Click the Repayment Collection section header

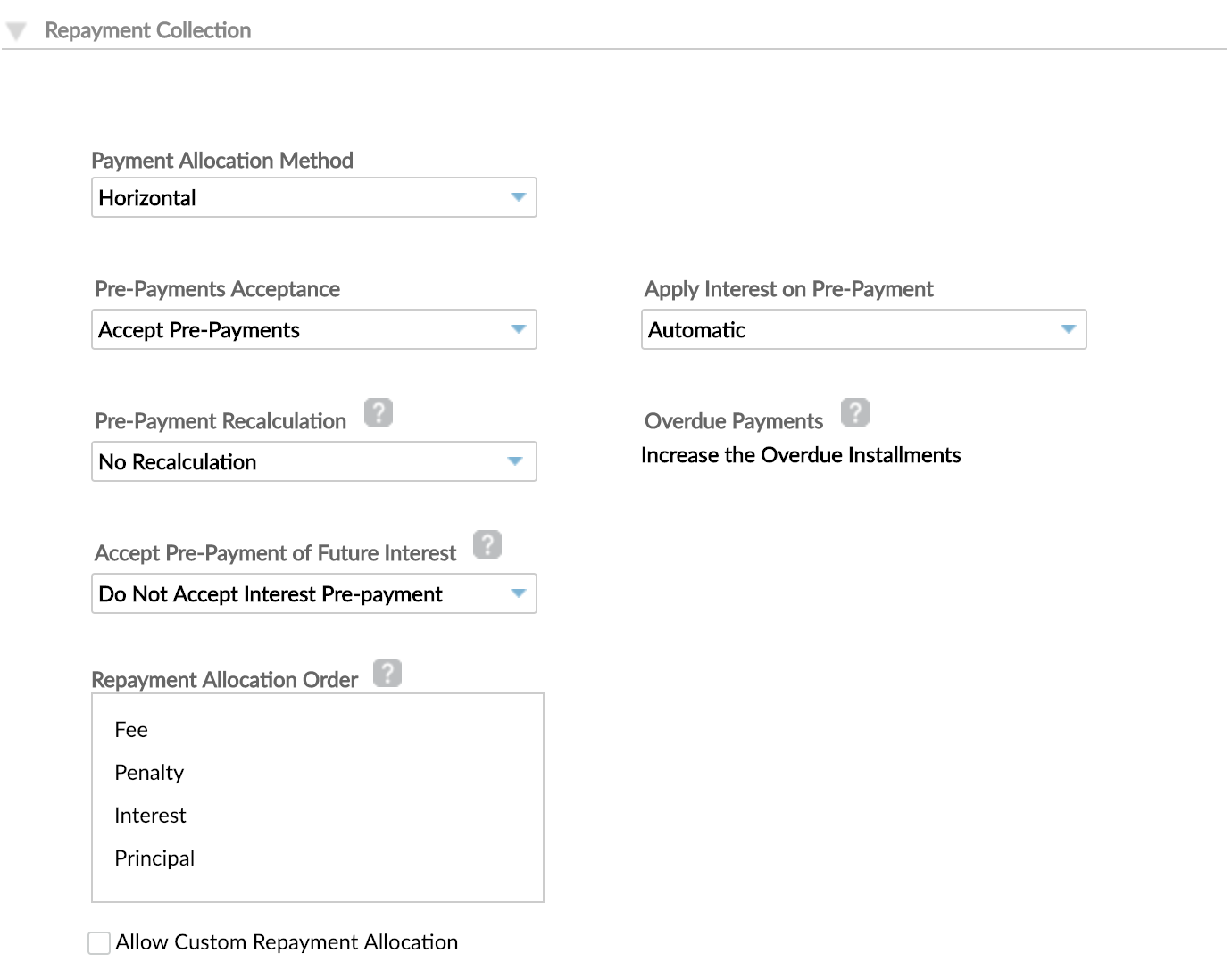(147, 29)
